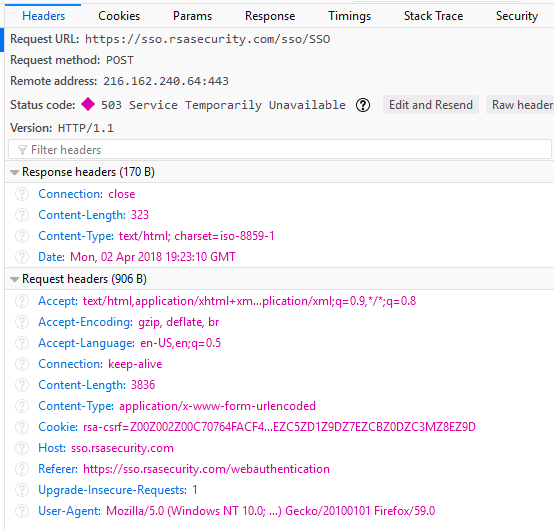Viewport: 554px width, 530px height.
Task: Open help icon for Accept header
Action: (x=22, y=301)
